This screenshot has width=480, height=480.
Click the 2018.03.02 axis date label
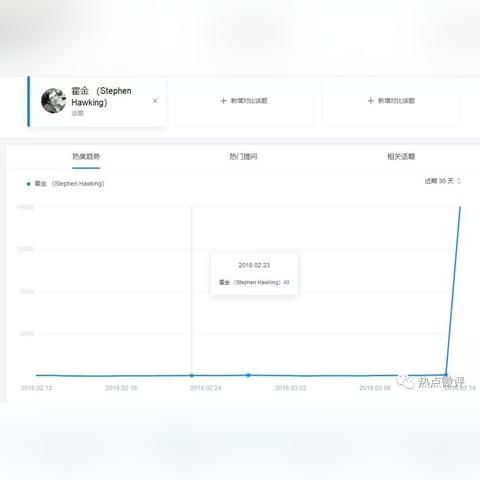click(x=290, y=388)
